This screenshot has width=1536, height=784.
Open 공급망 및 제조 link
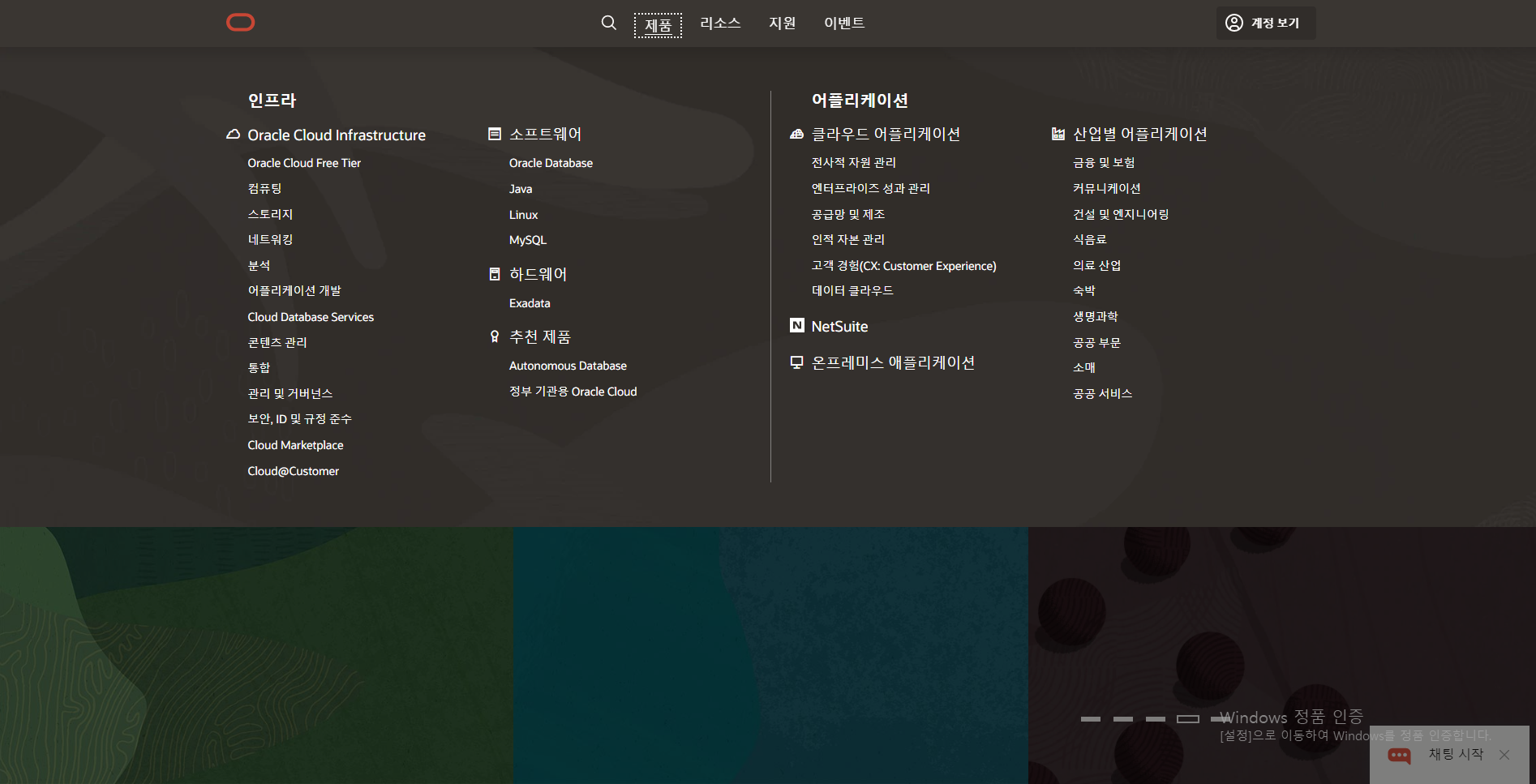(x=848, y=214)
